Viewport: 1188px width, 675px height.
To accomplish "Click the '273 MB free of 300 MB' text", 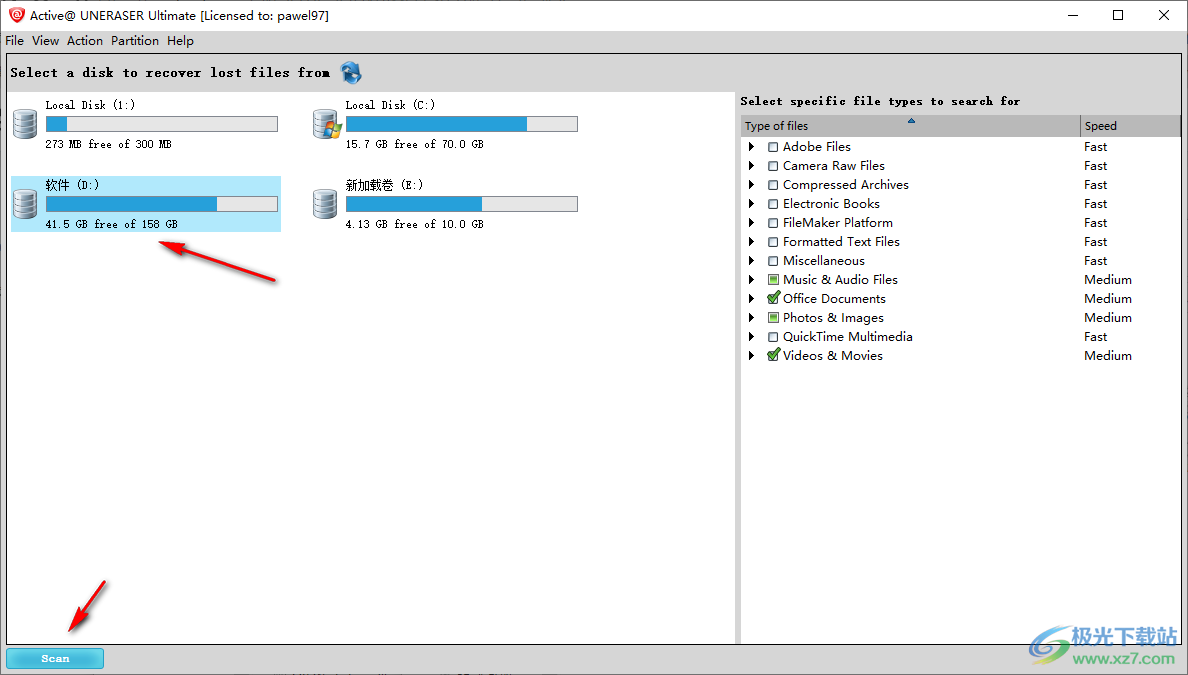I will point(108,144).
